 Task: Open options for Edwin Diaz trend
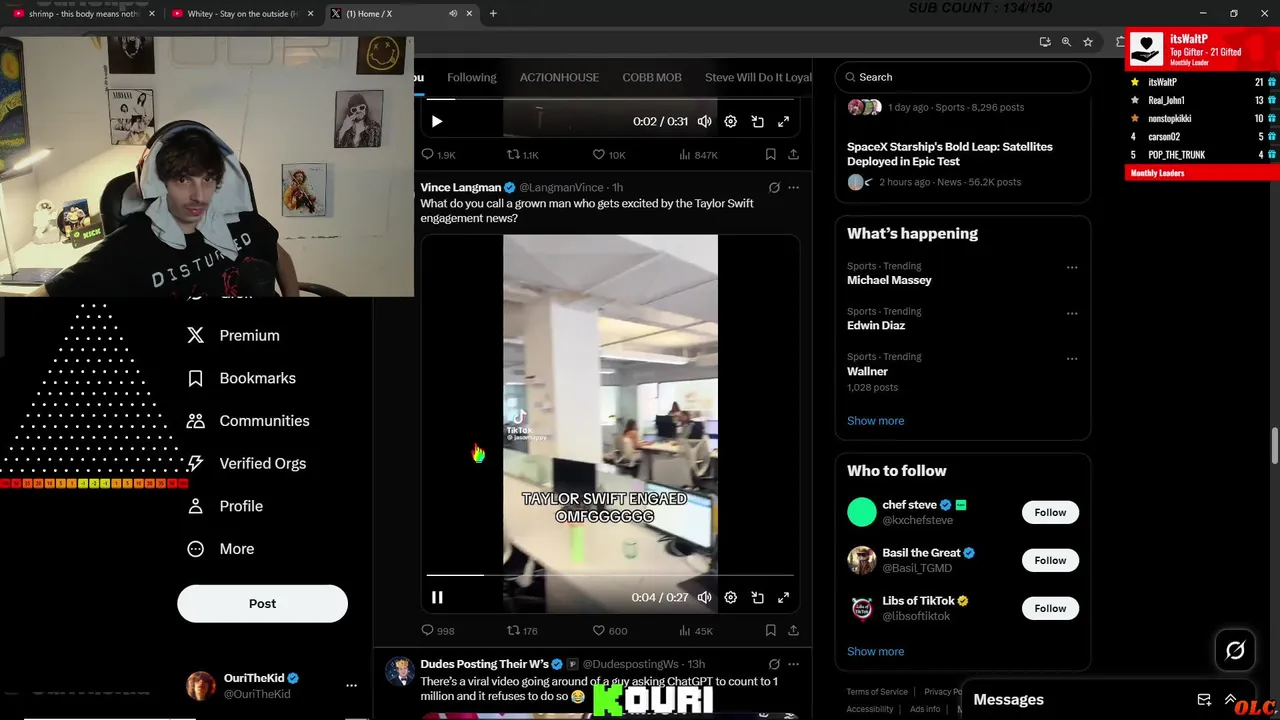tap(1072, 313)
